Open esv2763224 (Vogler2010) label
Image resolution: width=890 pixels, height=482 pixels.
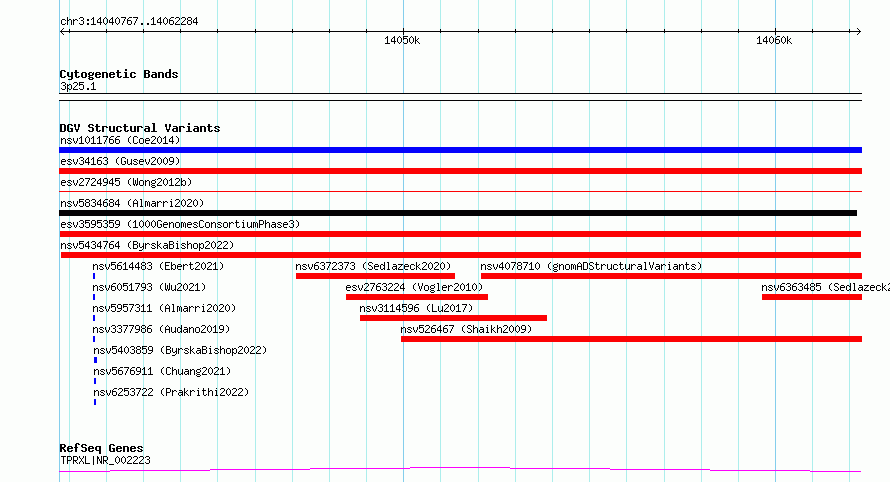[414, 287]
